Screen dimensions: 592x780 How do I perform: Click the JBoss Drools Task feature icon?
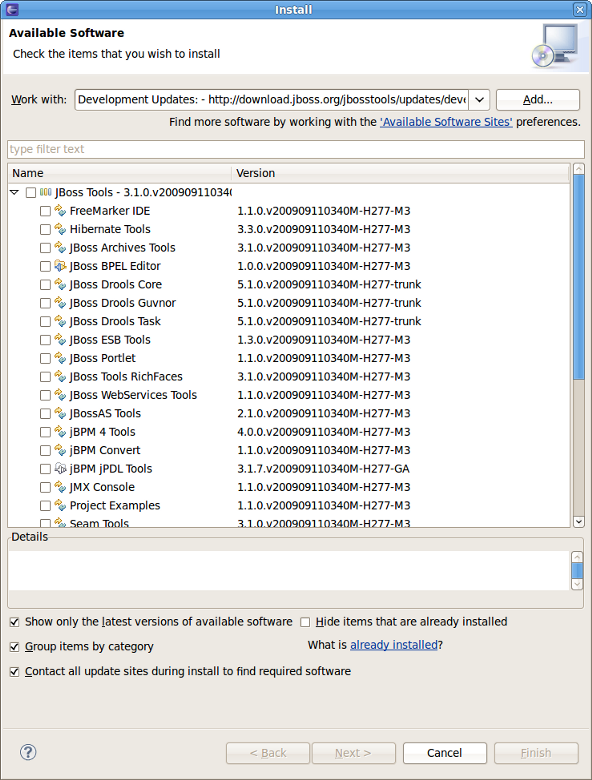[x=60, y=321]
